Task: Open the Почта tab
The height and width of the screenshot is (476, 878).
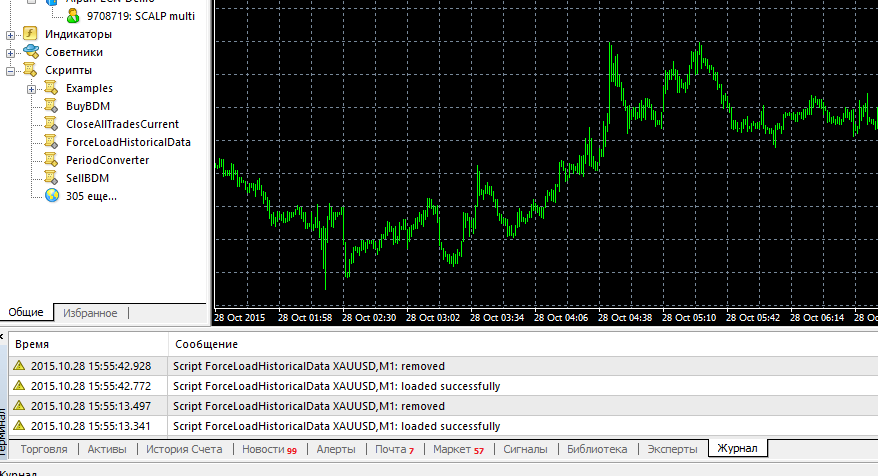Action: tap(395, 449)
